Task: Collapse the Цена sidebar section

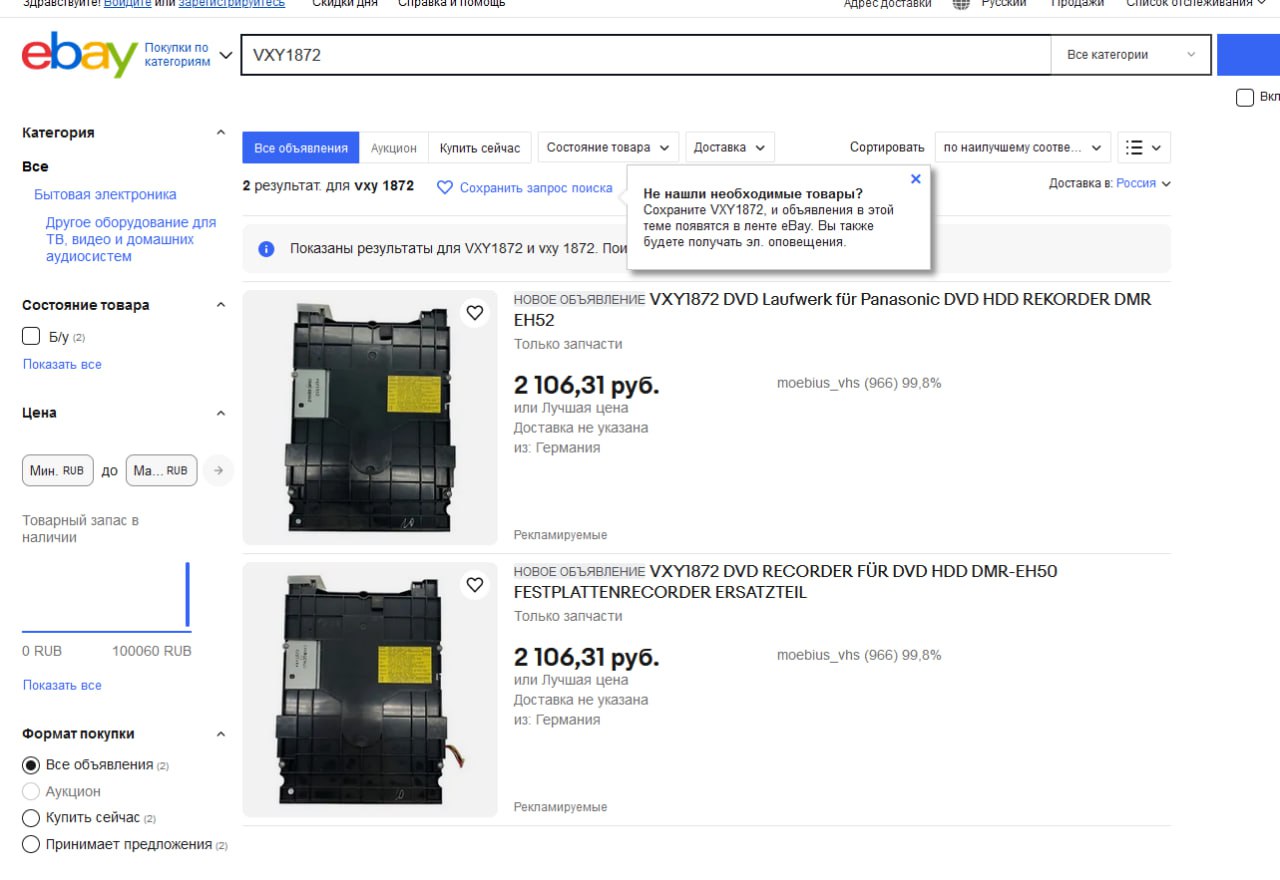Action: (x=221, y=413)
